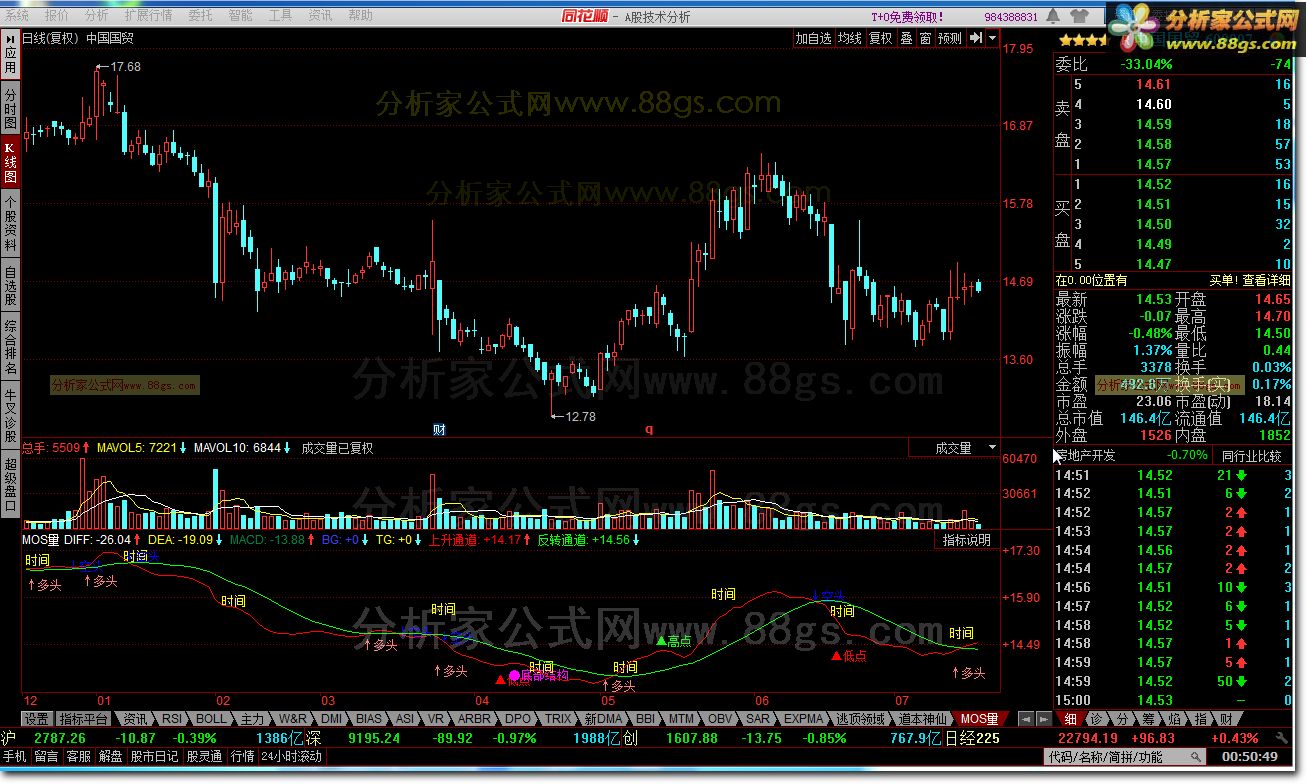Click the 低点 red triangle marker
The image size is (1308, 784).
(x=836, y=656)
